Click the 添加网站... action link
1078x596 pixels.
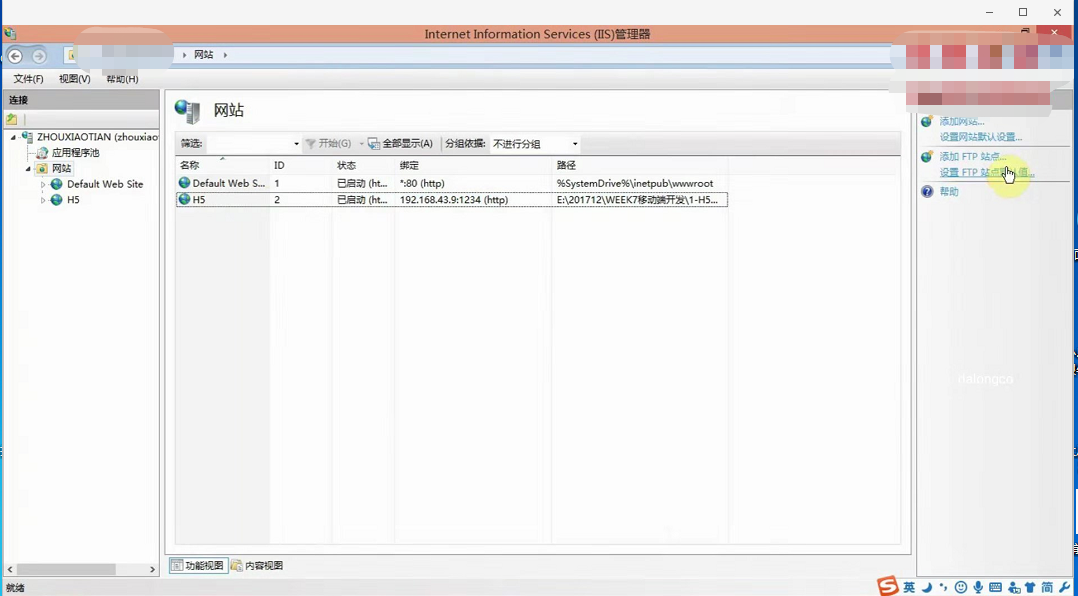click(962, 122)
